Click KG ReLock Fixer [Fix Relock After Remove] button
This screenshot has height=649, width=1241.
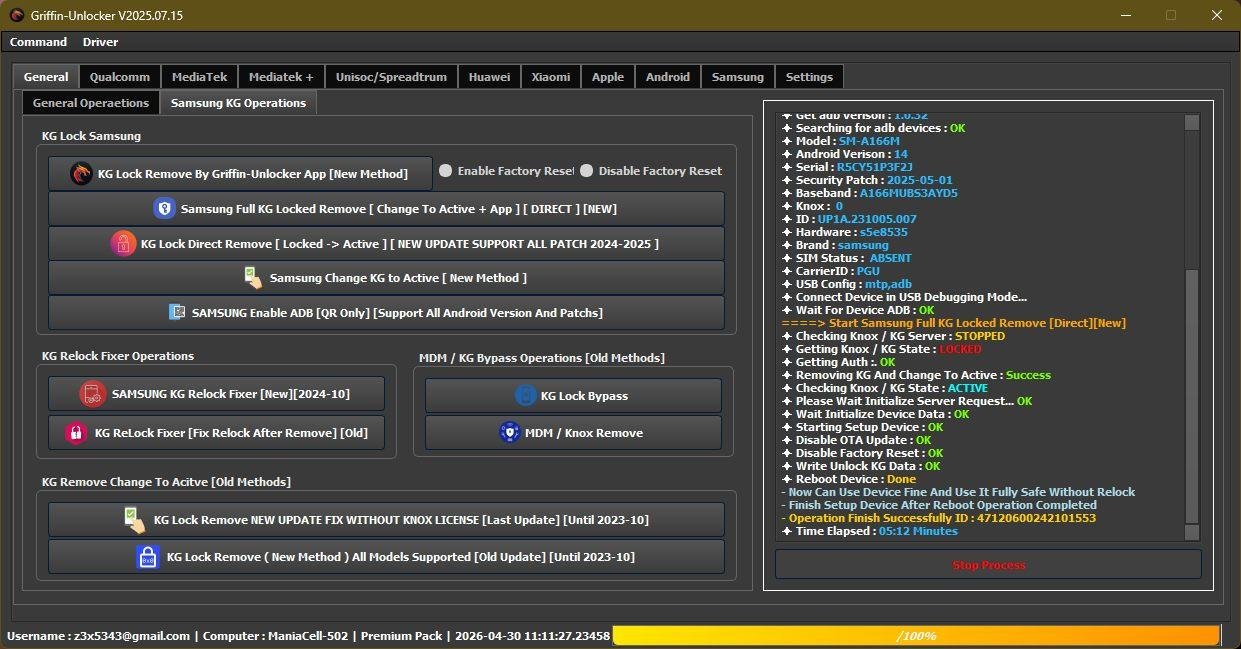216,433
